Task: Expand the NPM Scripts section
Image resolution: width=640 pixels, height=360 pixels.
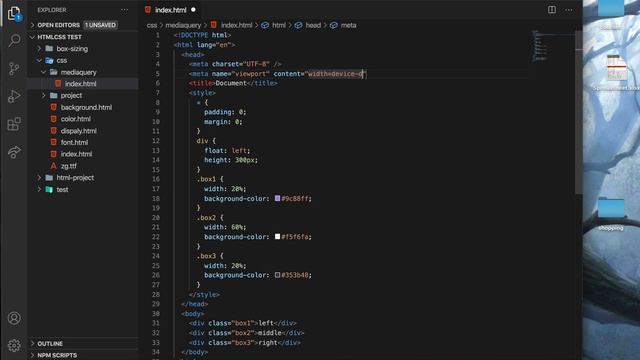Action: (83, 355)
